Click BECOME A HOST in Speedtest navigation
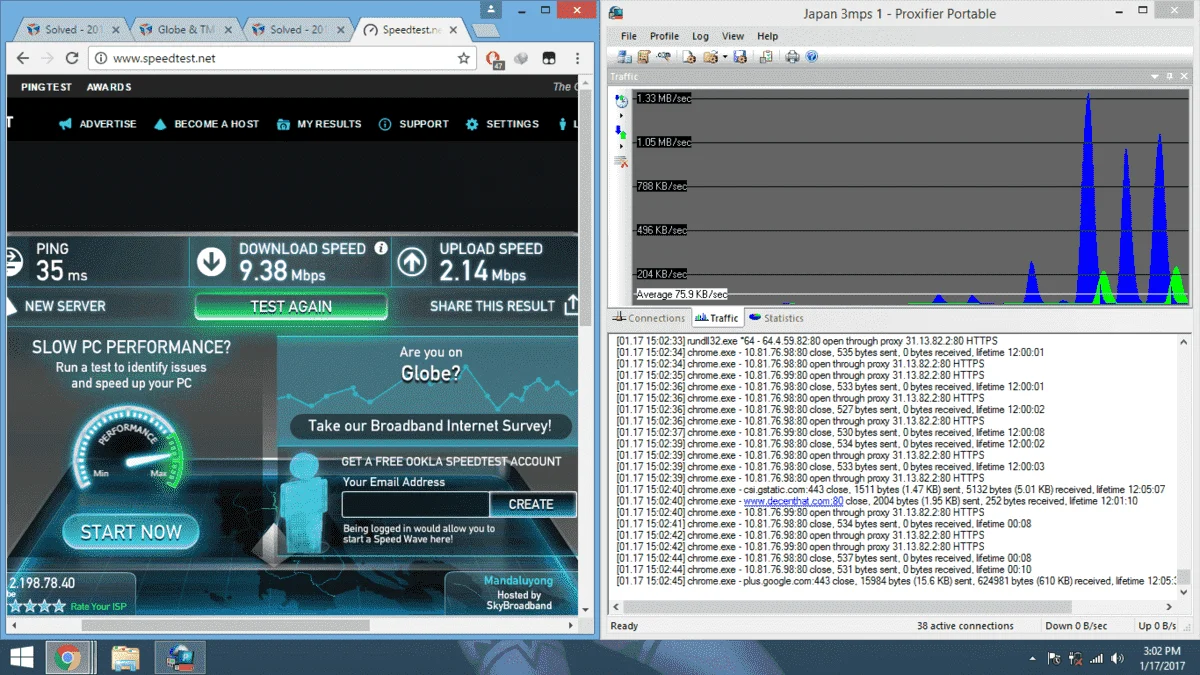The width and height of the screenshot is (1200, 675). [206, 124]
